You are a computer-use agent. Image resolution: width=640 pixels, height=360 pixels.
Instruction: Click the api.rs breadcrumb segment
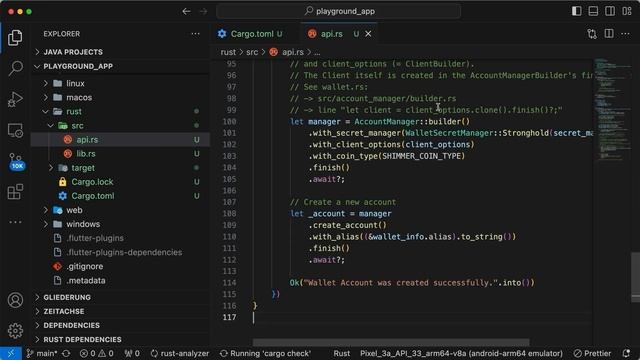point(287,52)
